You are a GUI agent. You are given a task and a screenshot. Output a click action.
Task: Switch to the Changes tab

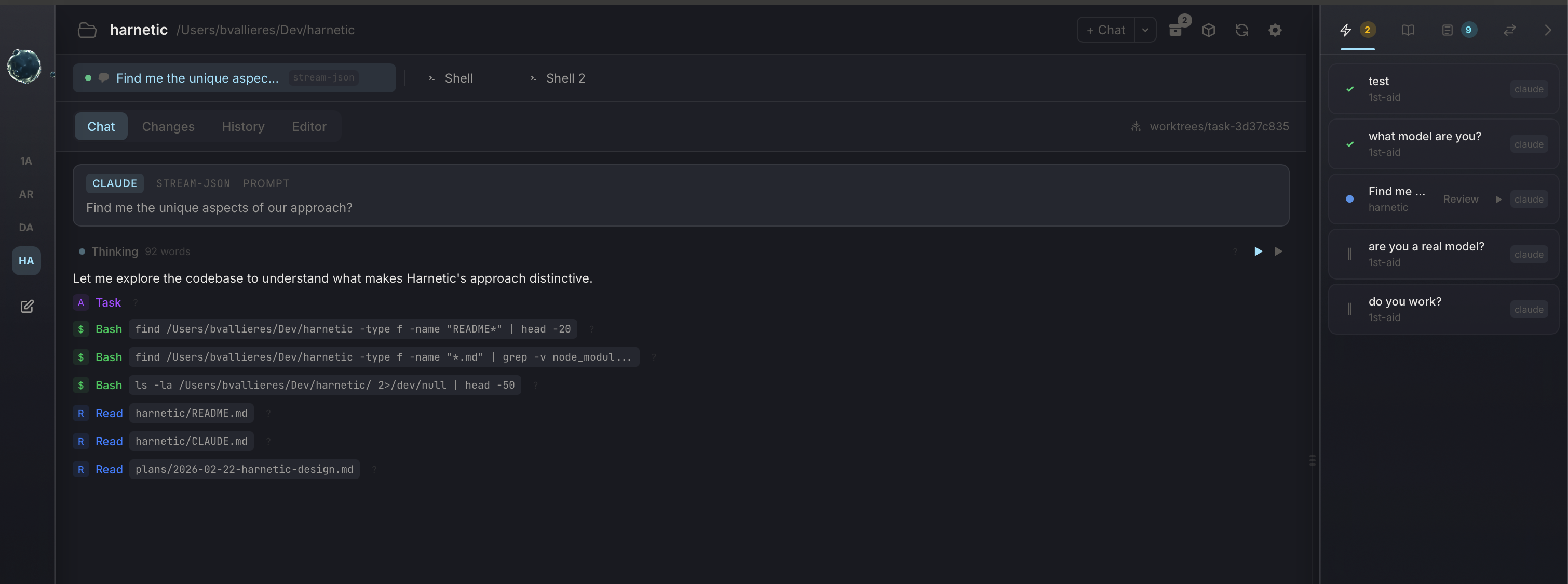pyautogui.click(x=168, y=126)
